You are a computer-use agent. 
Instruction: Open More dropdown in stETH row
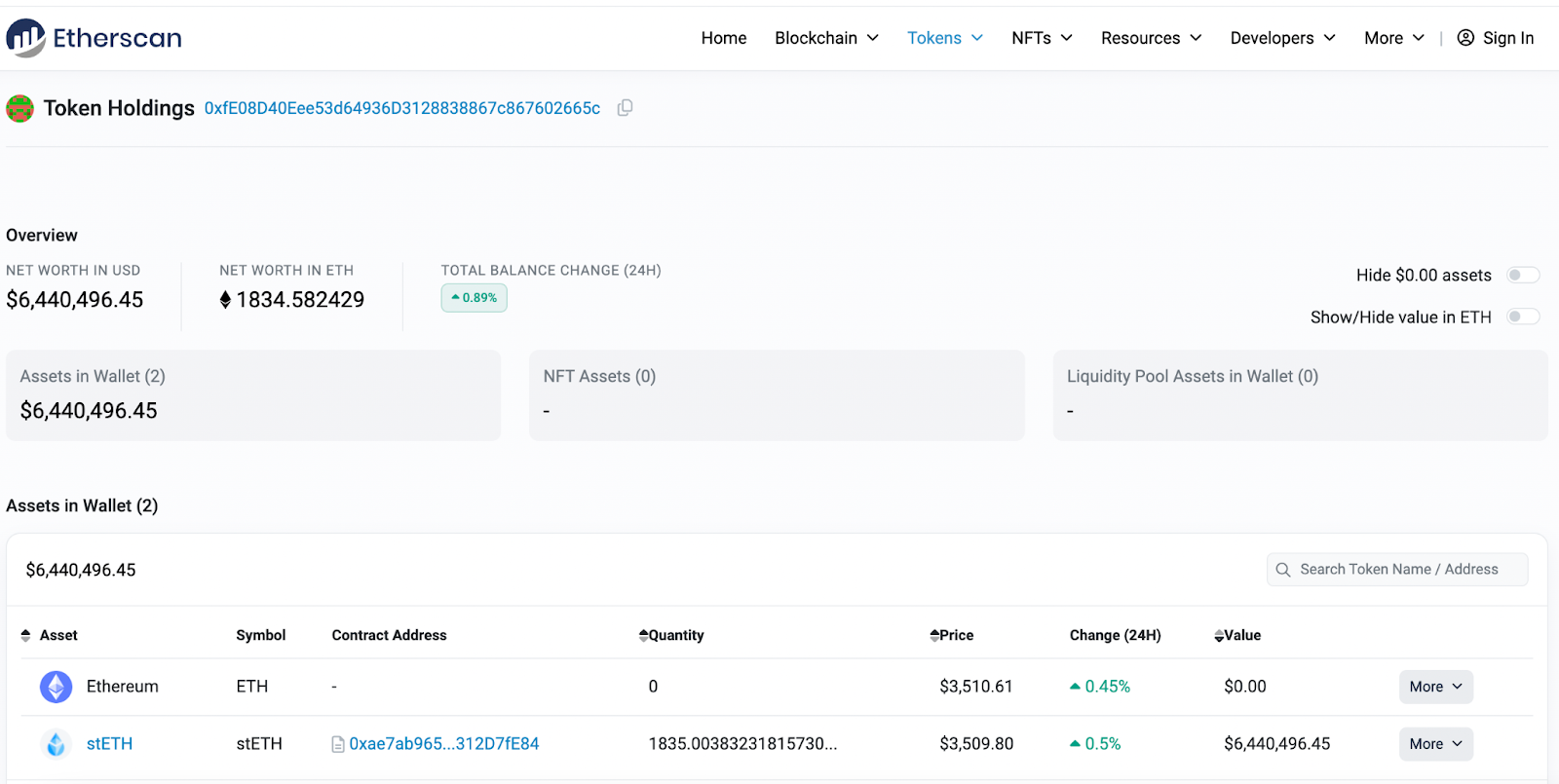[1436, 744]
